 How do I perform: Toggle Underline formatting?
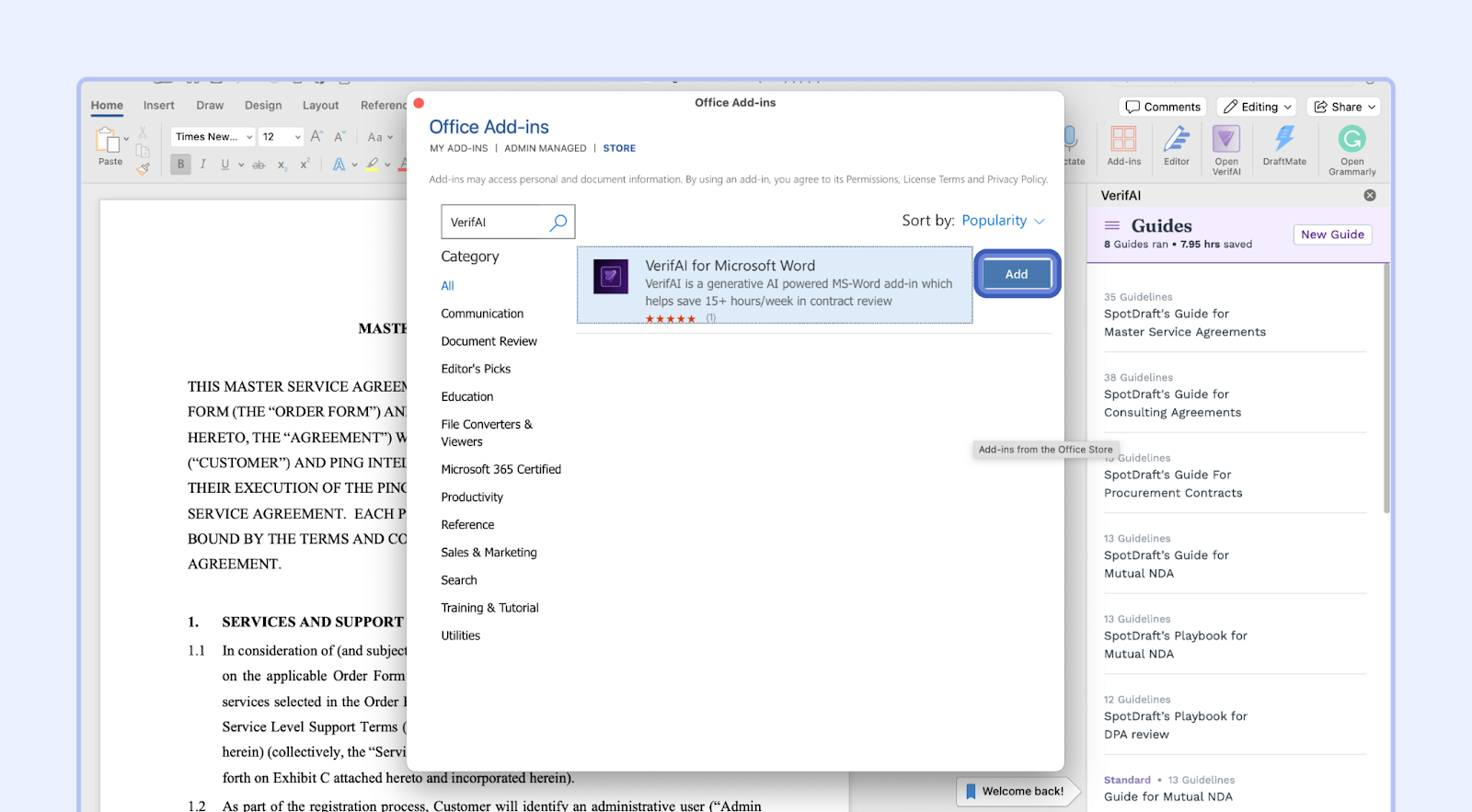[x=224, y=165]
